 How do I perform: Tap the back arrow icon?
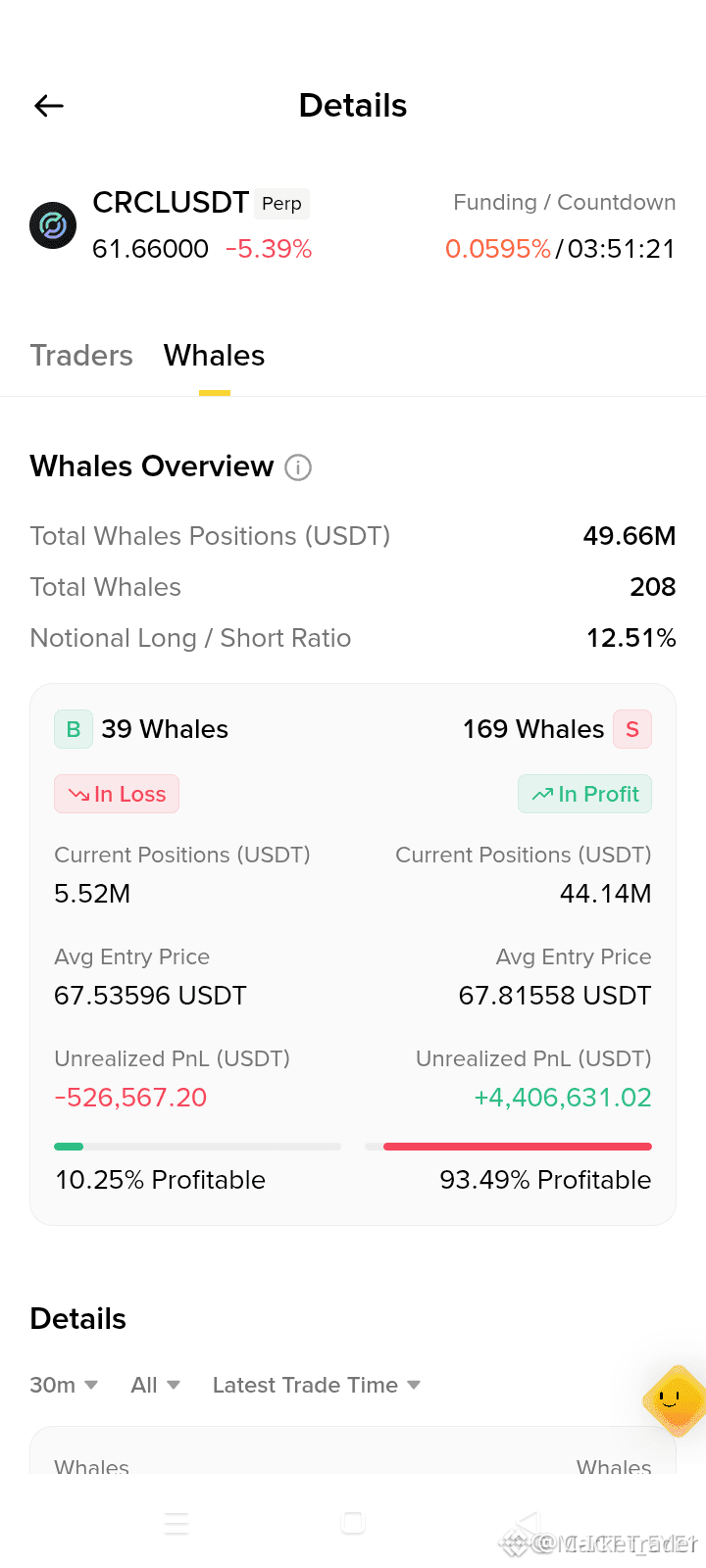pyautogui.click(x=49, y=106)
